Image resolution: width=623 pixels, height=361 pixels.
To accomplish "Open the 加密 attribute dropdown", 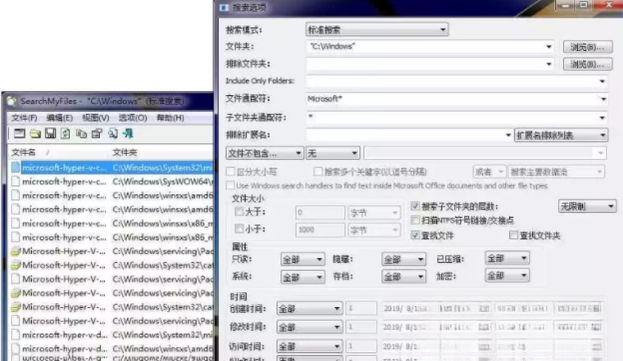I will pyautogui.click(x=507, y=275).
